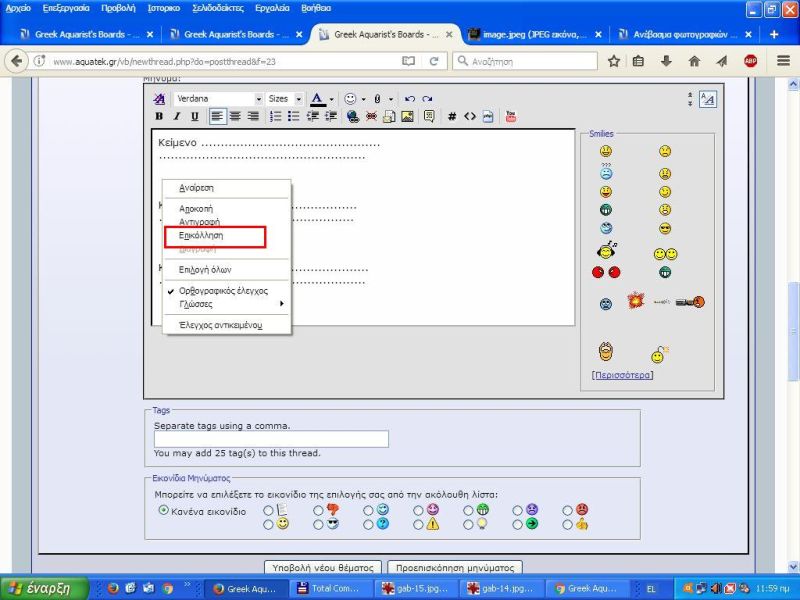800x600 pixels.
Task: Apply underline formatting in the editor
Action: pos(194,116)
